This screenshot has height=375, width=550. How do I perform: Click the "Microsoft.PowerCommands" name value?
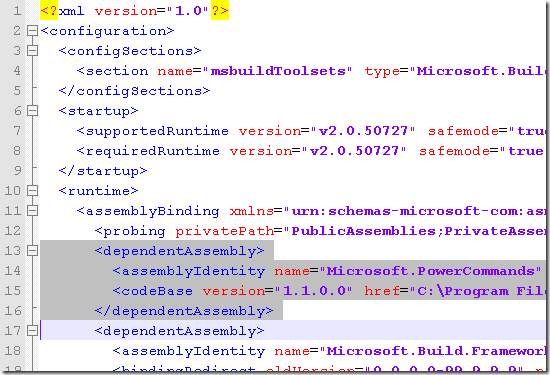click(431, 271)
